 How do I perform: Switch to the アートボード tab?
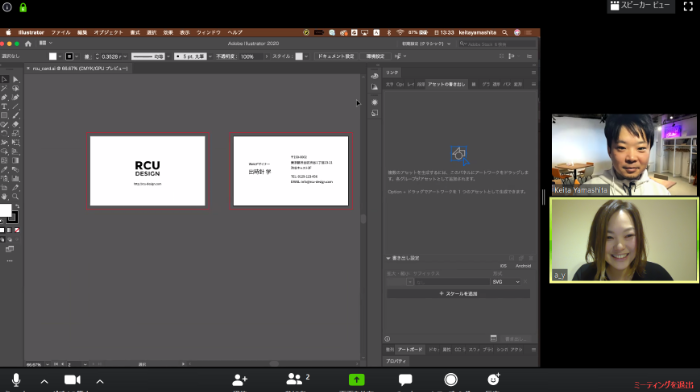coord(409,350)
